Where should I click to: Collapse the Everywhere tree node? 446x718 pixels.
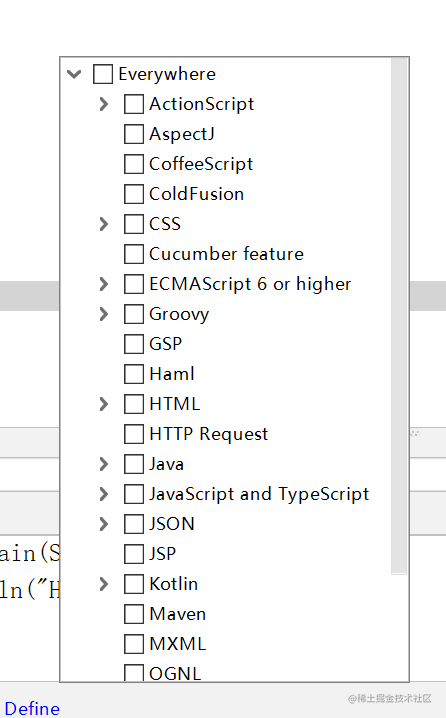(74, 74)
